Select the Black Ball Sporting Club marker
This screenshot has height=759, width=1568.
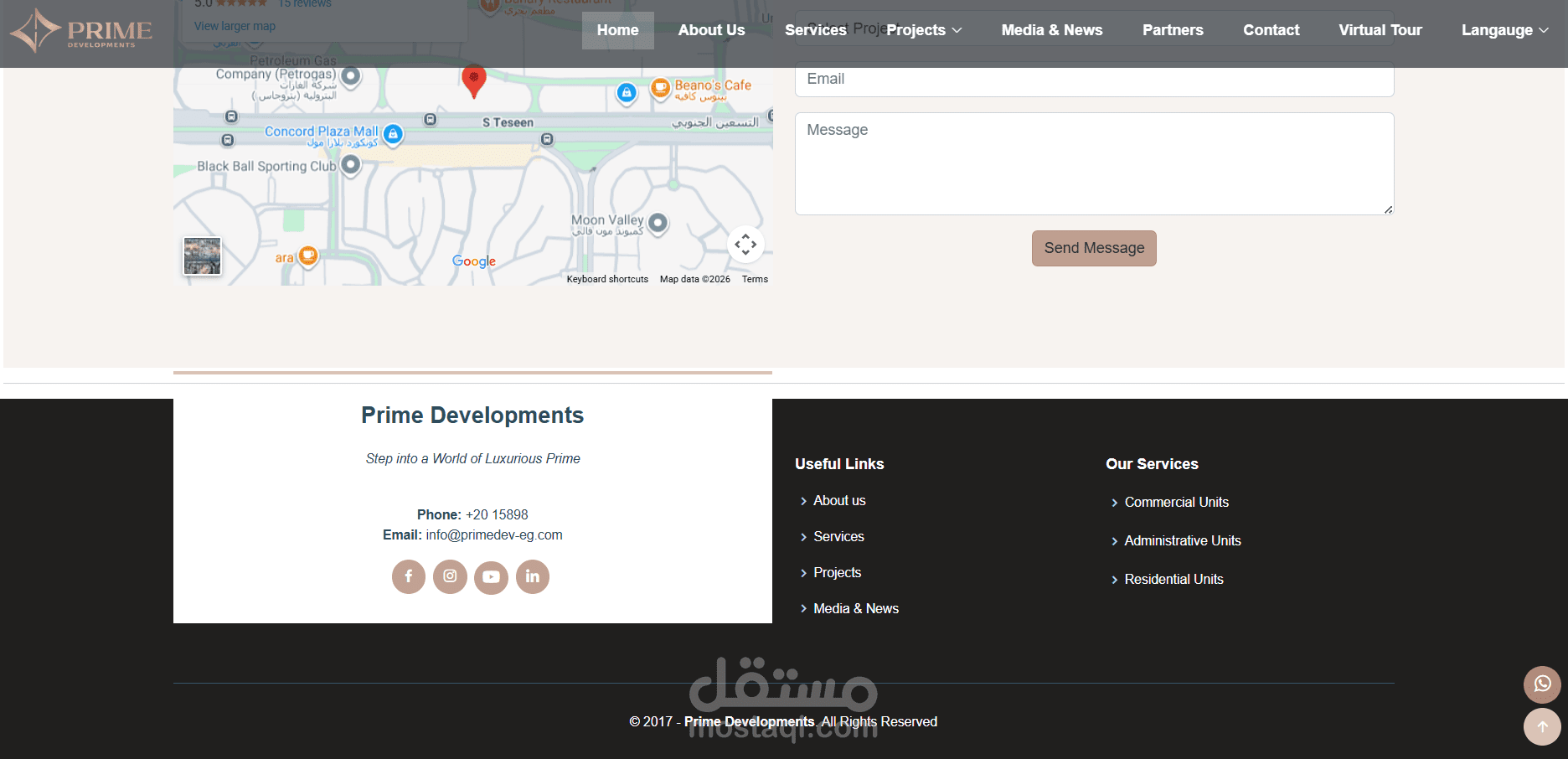[x=351, y=165]
